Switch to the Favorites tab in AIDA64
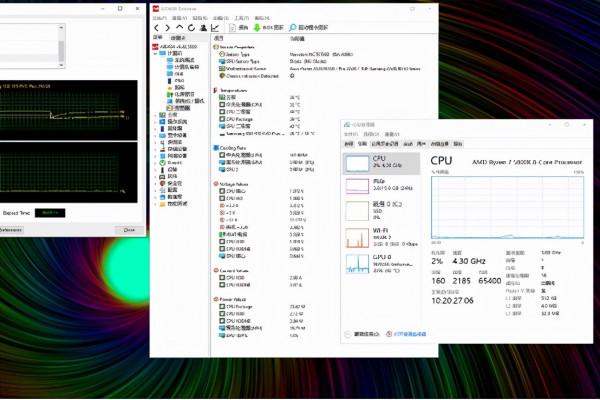This screenshot has width=600, height=400. [x=178, y=38]
